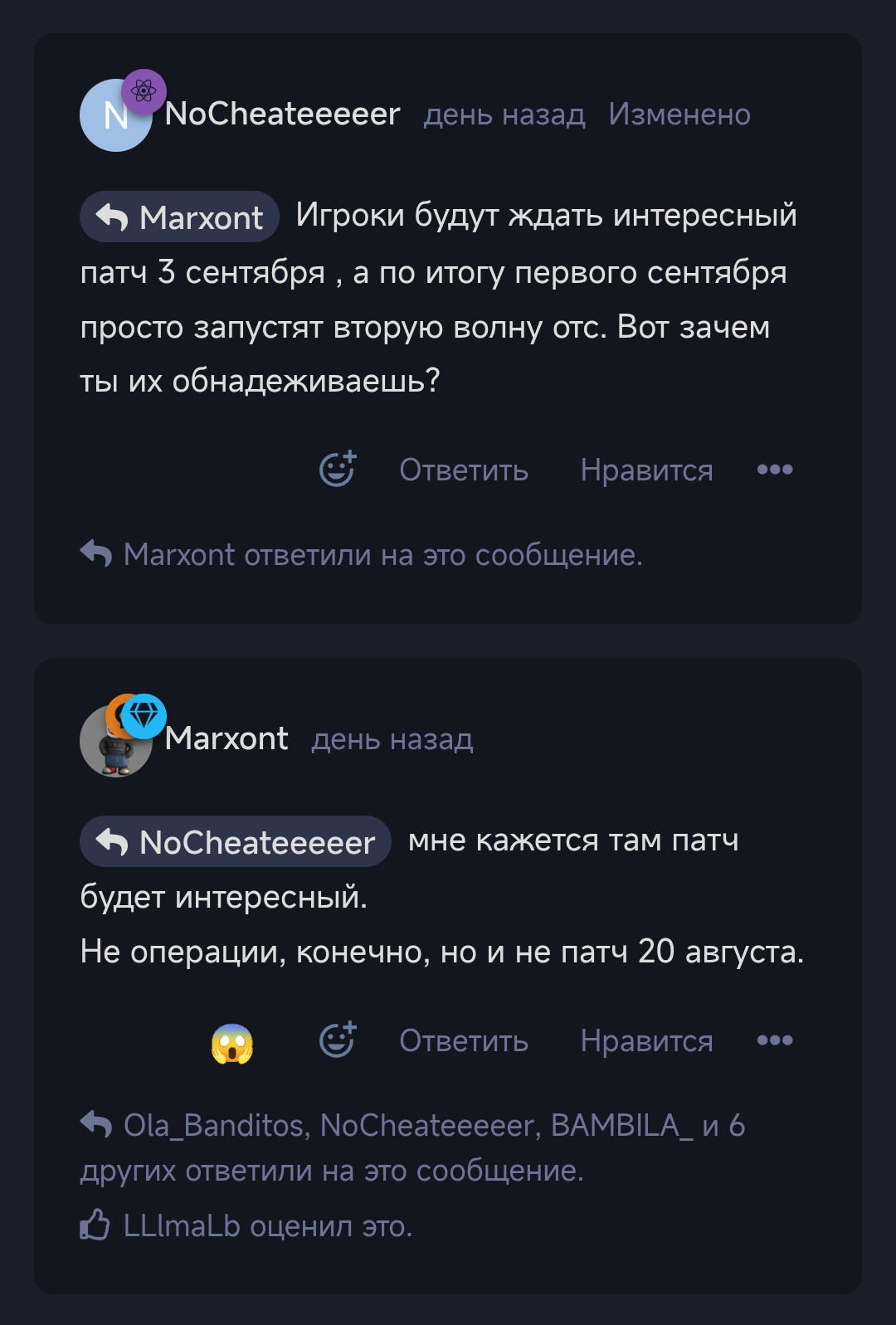Click the Marxont reply tag in first comment
Image resolution: width=896 pixels, height=1325 pixels.
[179, 217]
